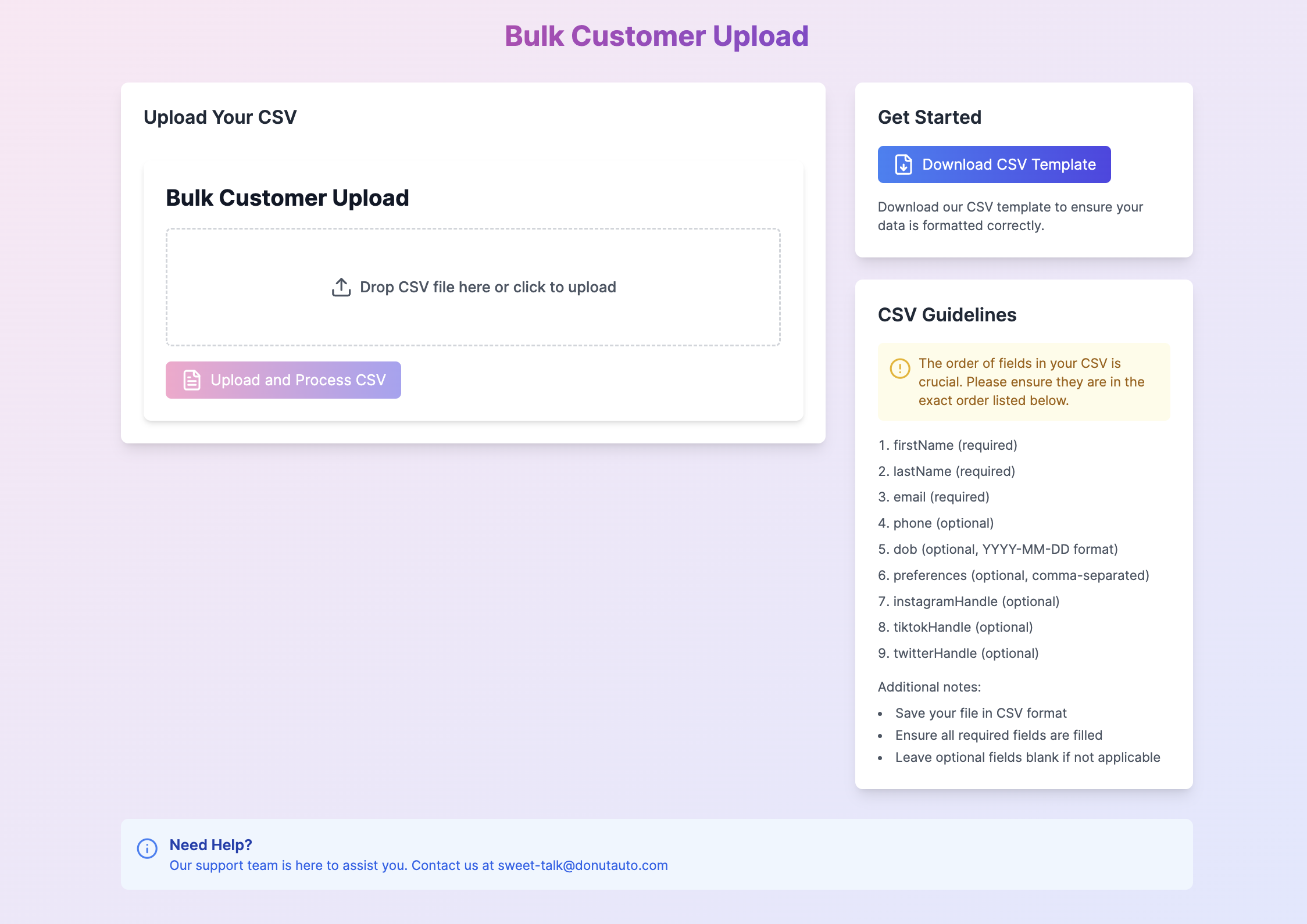This screenshot has width=1307, height=924.
Task: Click the Bulk Customer Upload page title
Action: [x=656, y=36]
